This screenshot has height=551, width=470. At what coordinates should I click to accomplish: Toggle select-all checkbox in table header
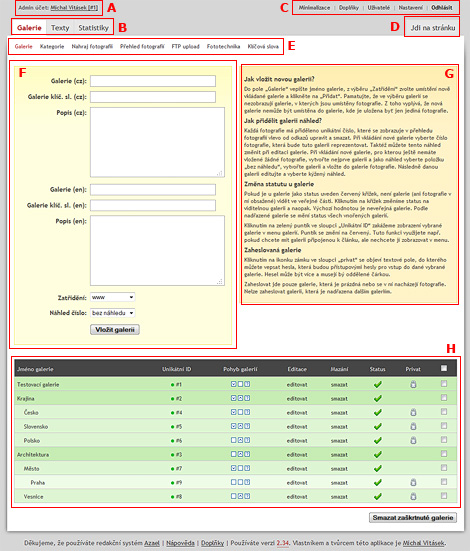[444, 368]
